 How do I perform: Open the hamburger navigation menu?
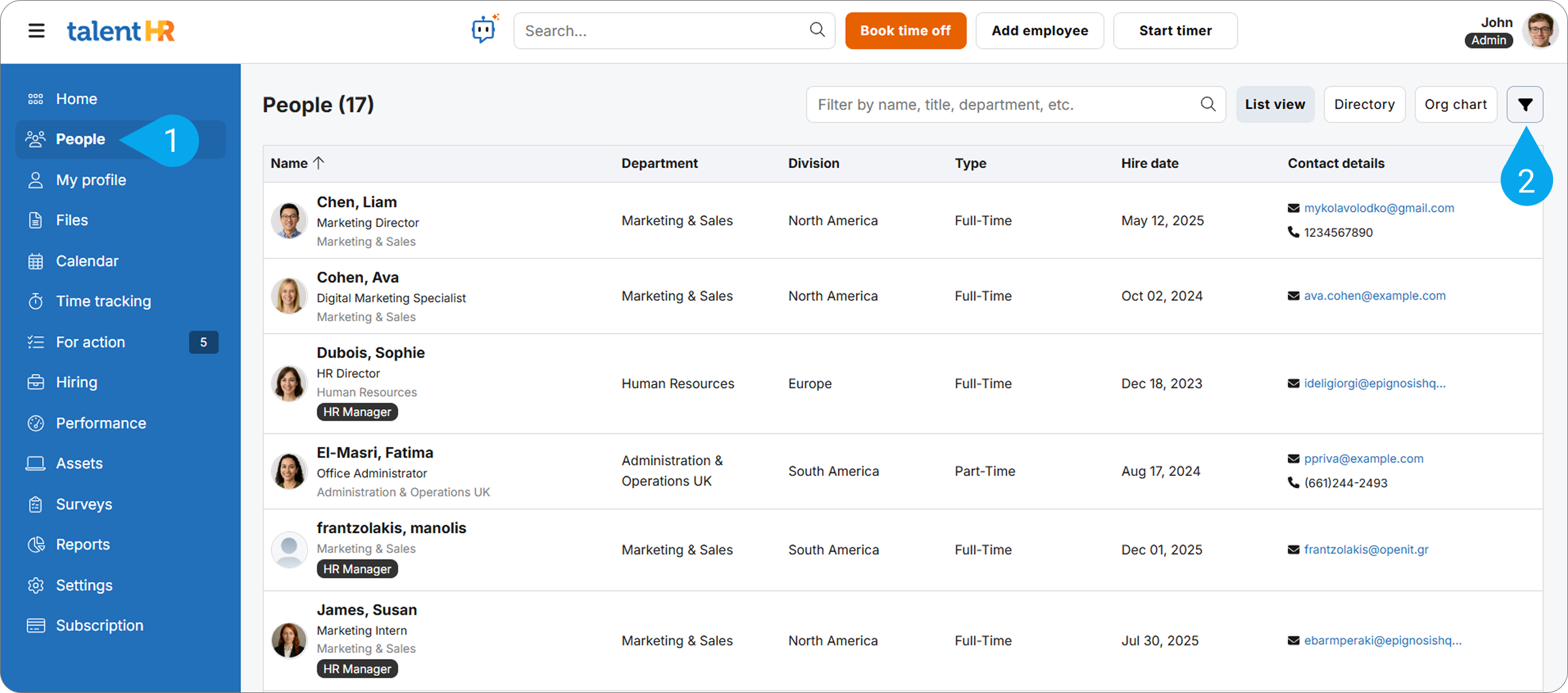pos(36,31)
